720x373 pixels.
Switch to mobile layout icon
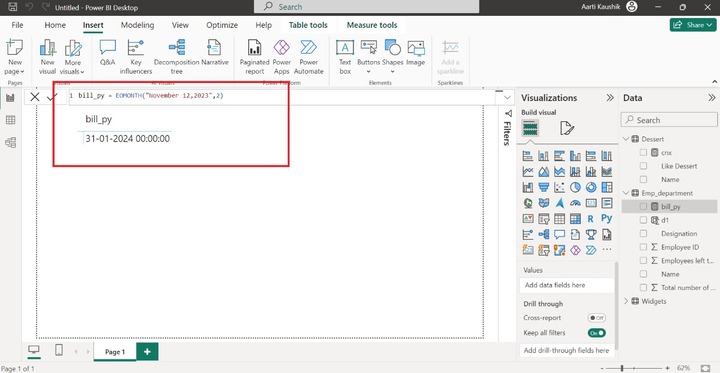[x=59, y=350]
